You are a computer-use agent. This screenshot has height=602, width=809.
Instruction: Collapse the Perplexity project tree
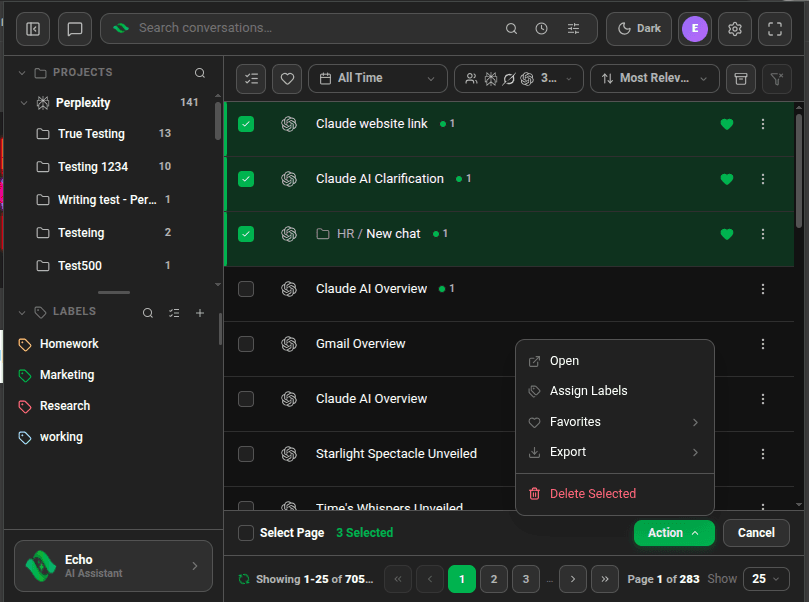coord(24,103)
